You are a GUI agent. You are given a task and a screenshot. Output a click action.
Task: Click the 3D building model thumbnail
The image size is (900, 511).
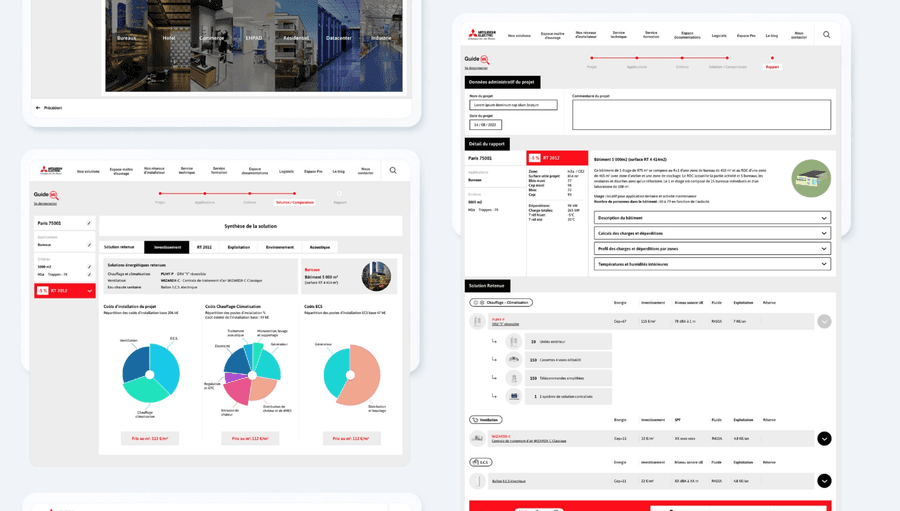click(x=811, y=179)
